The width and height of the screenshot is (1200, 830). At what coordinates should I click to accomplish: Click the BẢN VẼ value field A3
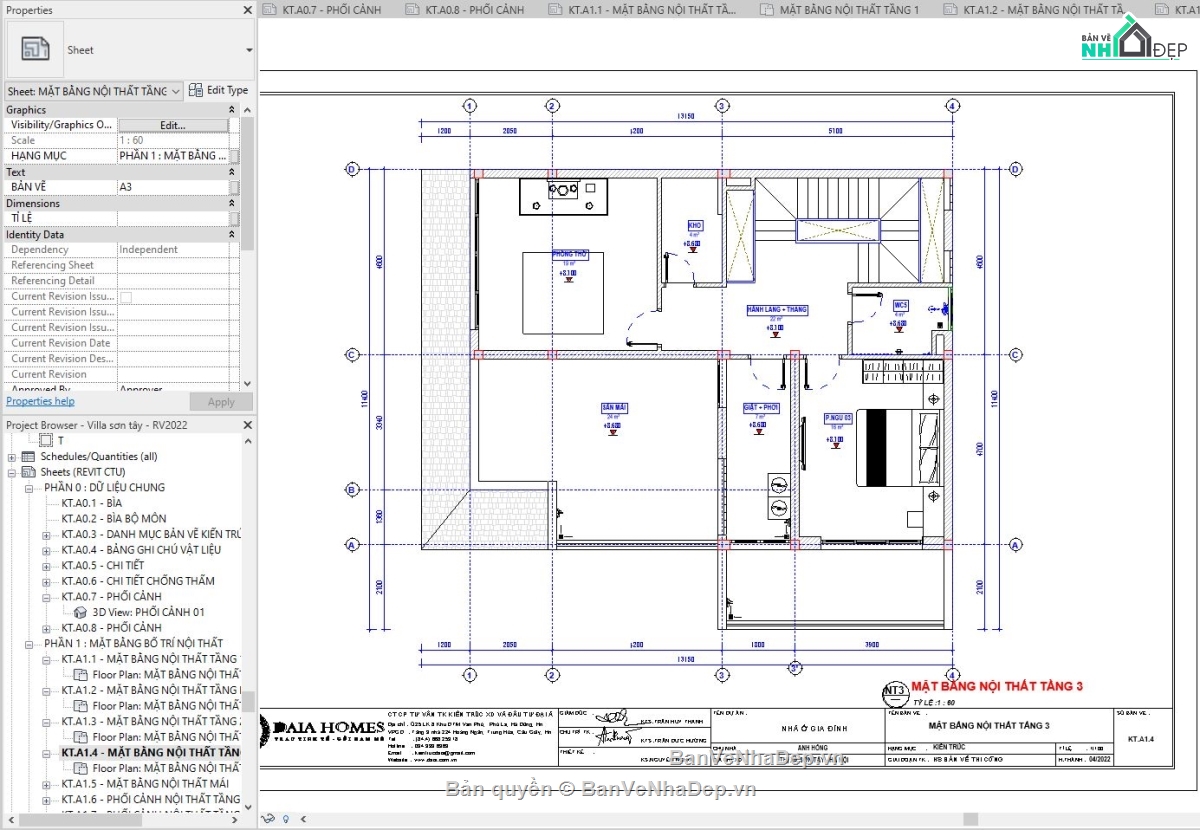(x=173, y=187)
